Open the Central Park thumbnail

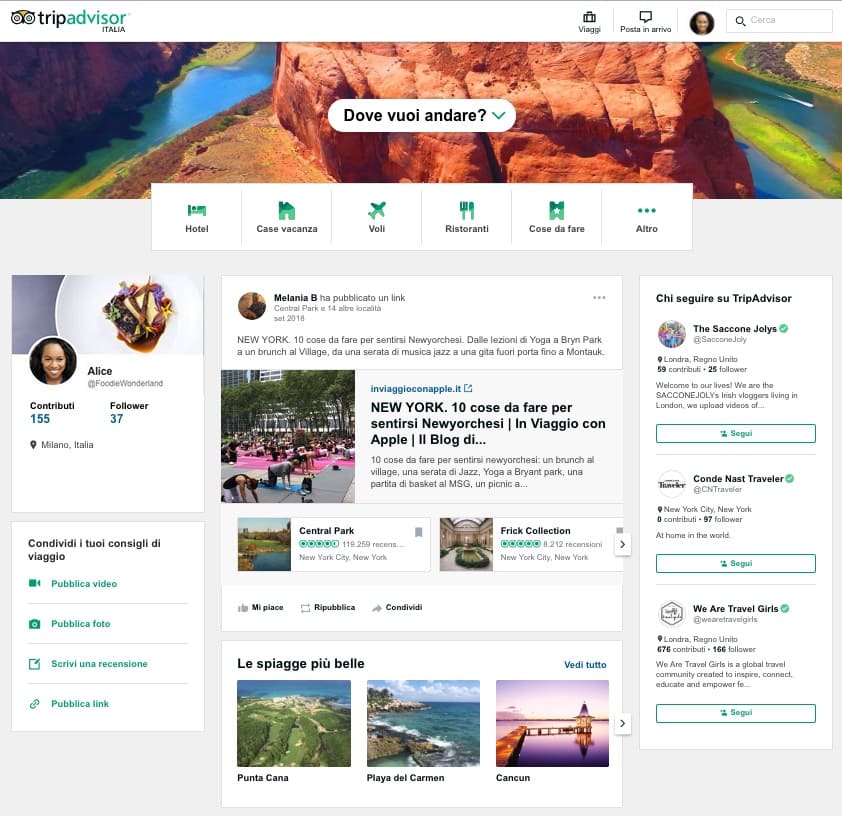coord(264,544)
